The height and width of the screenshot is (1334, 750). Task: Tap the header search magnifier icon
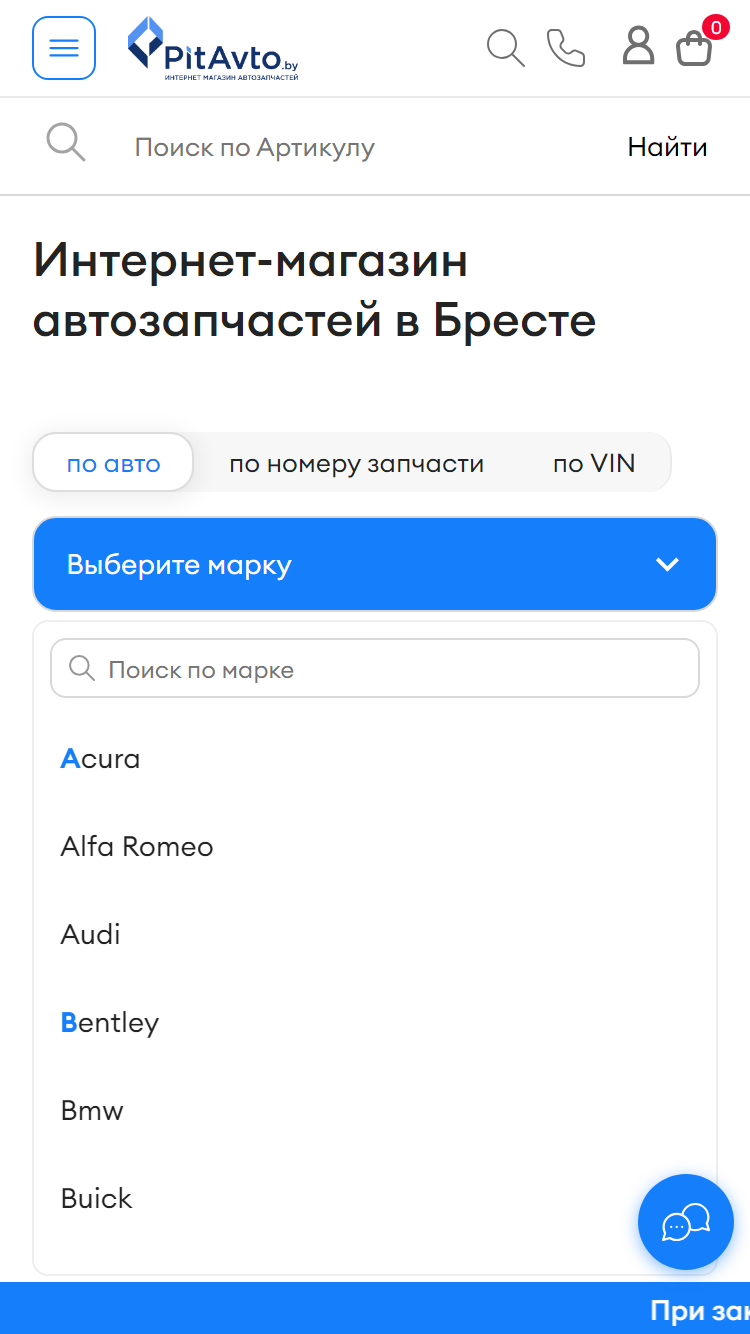(x=505, y=48)
